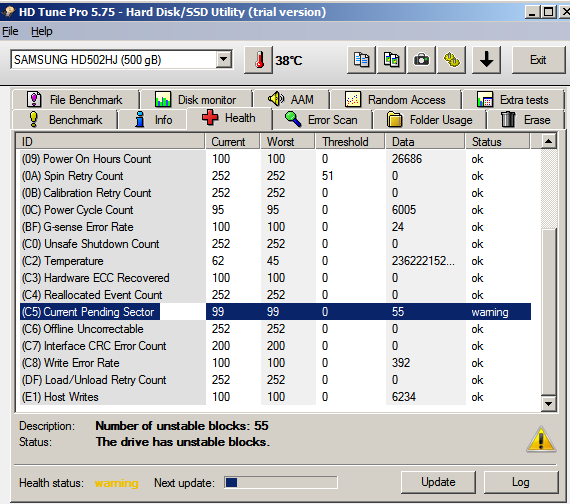Select the (C8) Write Error Rate row
570x504 pixels.
coord(275,363)
